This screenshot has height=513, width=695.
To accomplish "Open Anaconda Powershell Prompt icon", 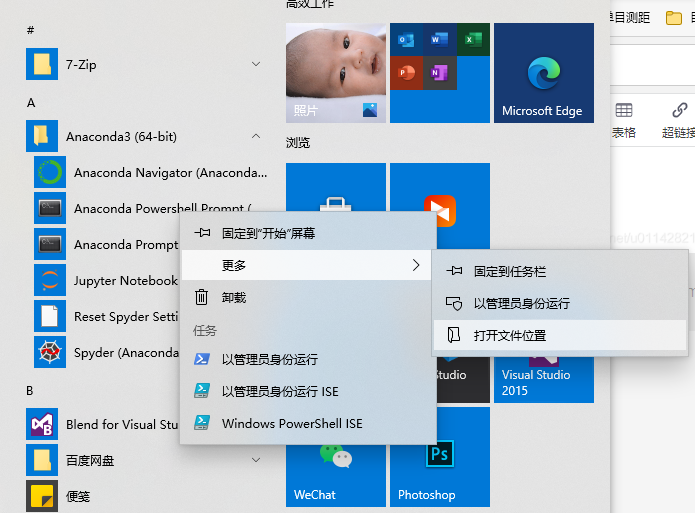I will [x=50, y=208].
